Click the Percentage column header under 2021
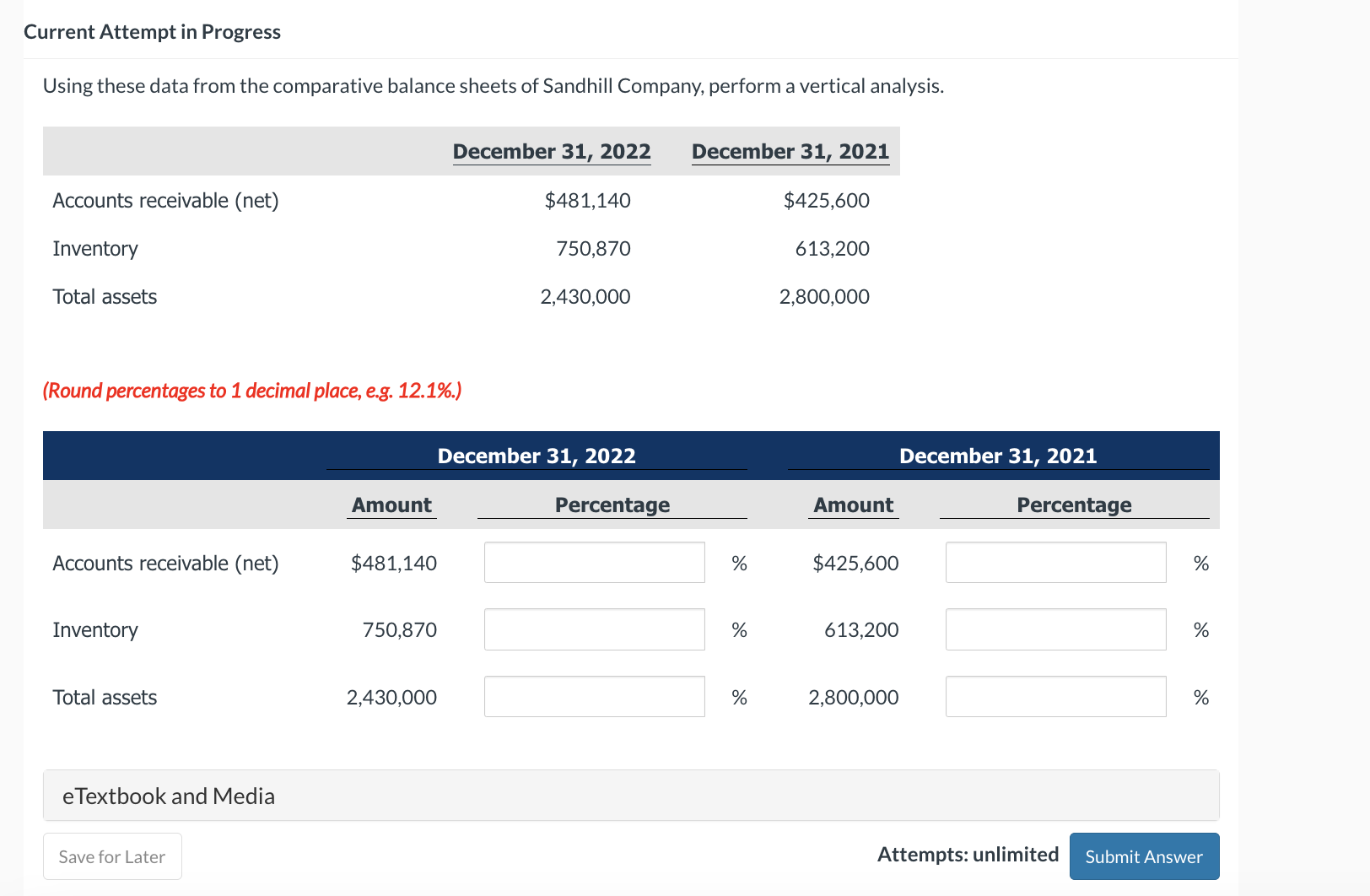 click(1074, 505)
